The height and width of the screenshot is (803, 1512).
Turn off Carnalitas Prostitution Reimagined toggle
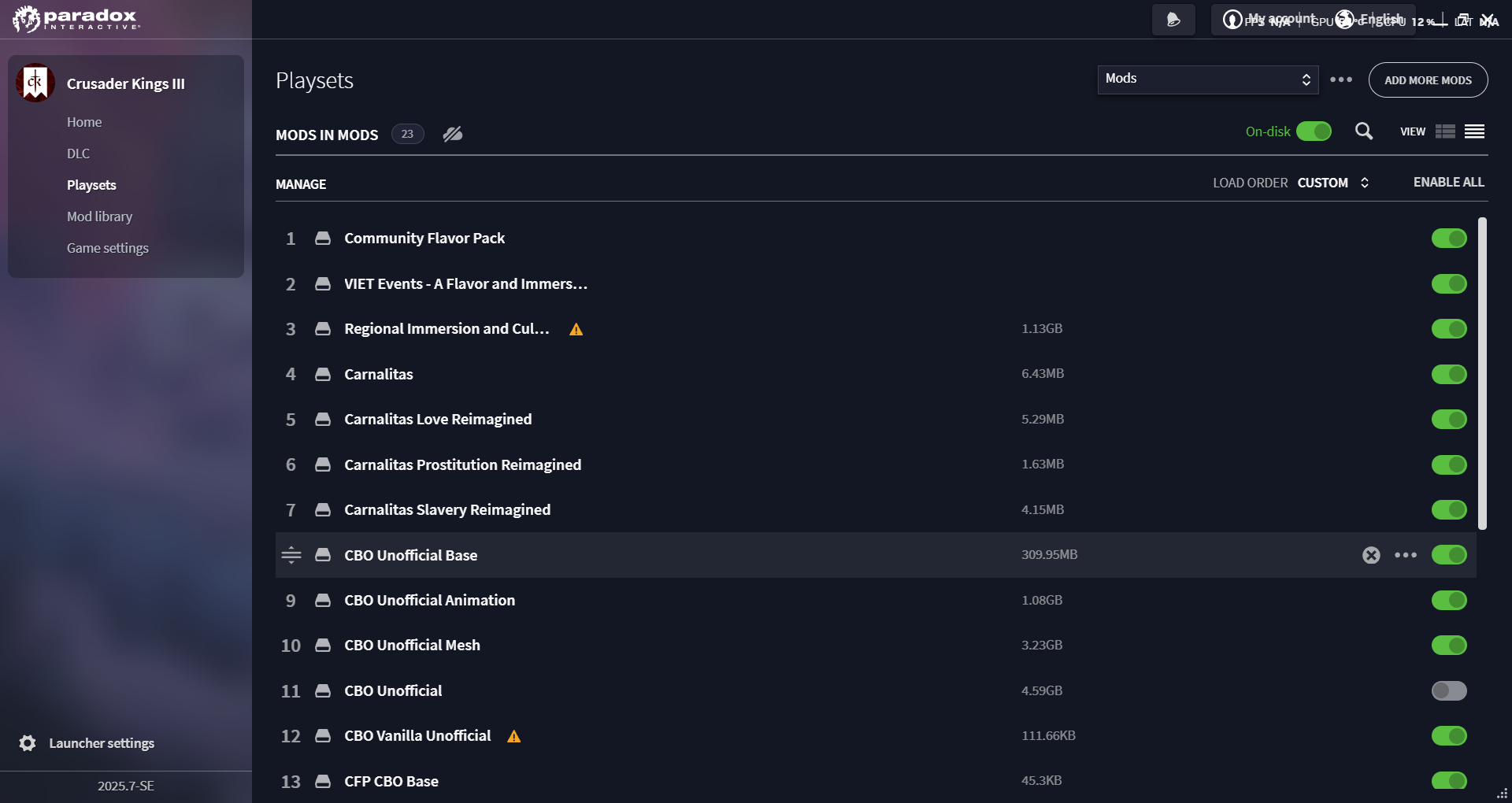1449,465
